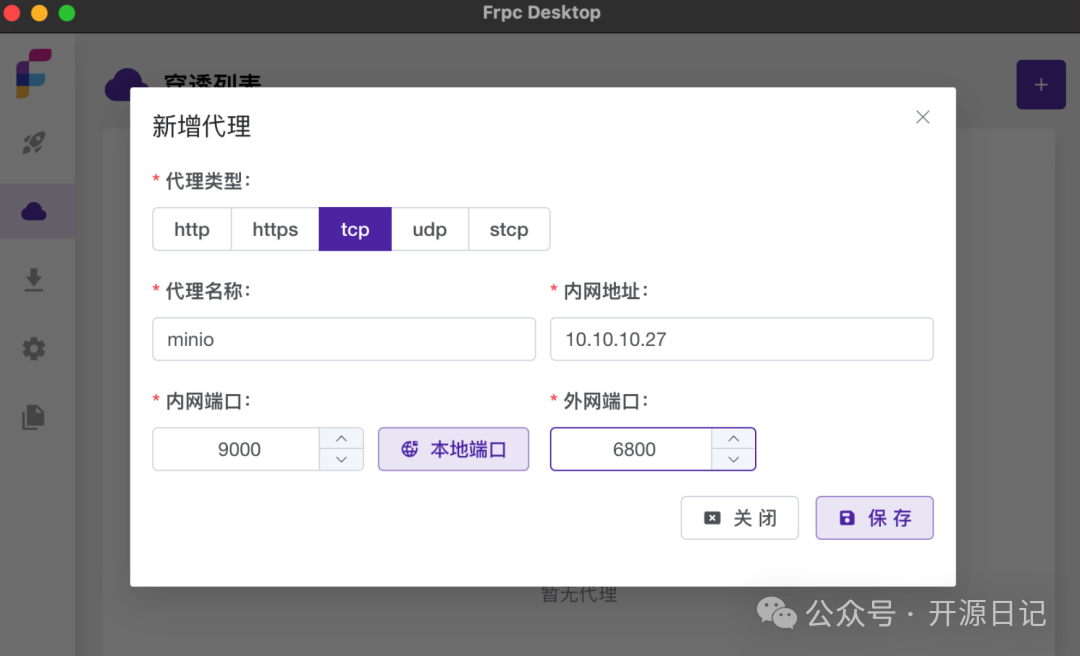The image size is (1080, 656).
Task: Open the logs/copy page from the sidebar
Action: click(x=34, y=417)
